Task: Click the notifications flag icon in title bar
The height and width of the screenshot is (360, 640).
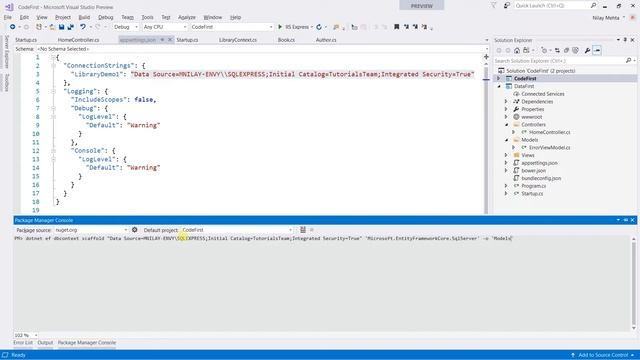Action: coord(493,5)
